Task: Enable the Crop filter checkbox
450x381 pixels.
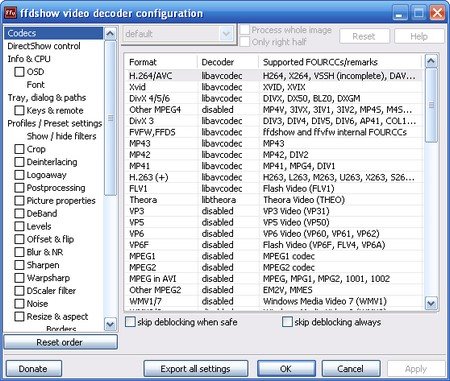Action: click(19, 149)
